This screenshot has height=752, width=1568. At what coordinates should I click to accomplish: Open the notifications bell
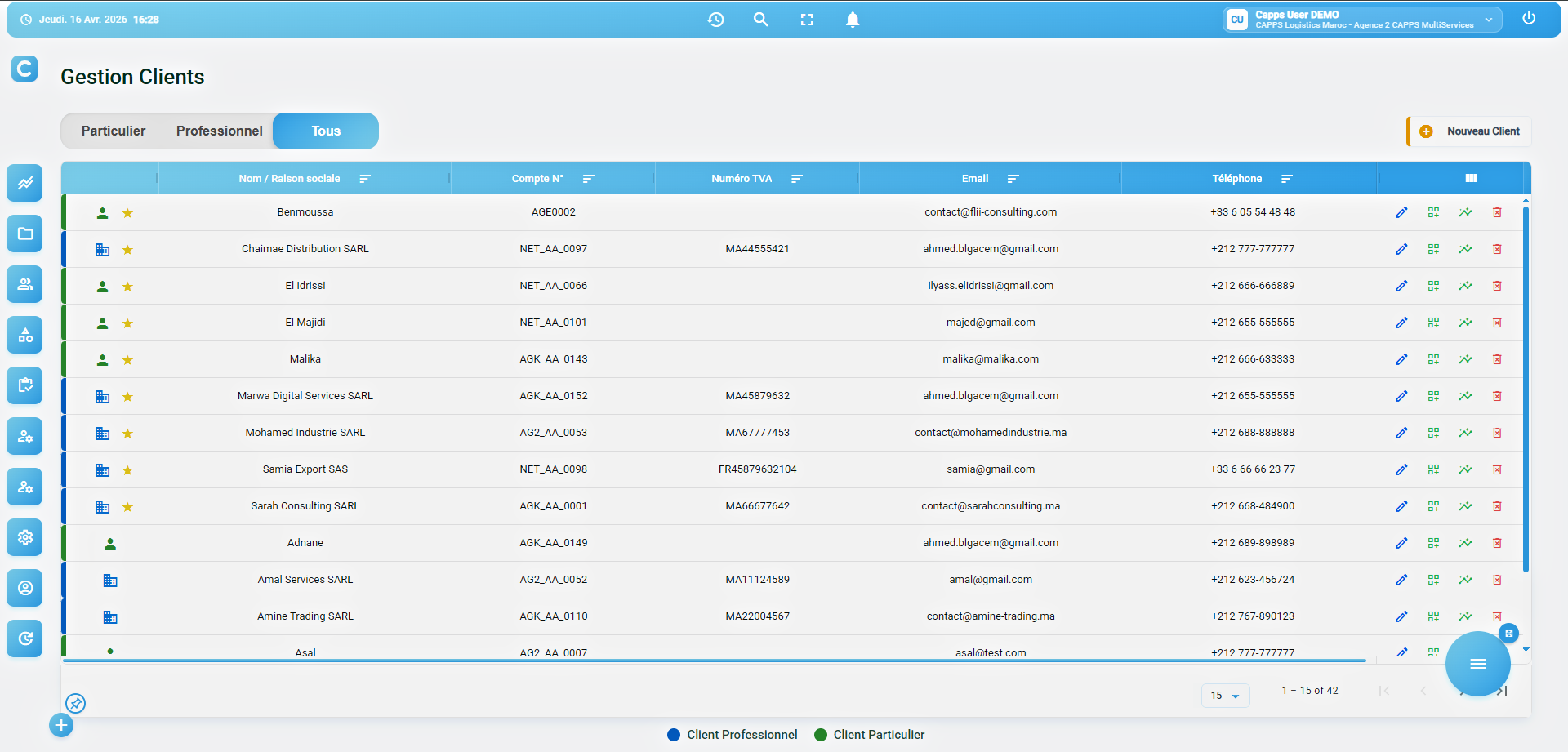[x=853, y=20]
